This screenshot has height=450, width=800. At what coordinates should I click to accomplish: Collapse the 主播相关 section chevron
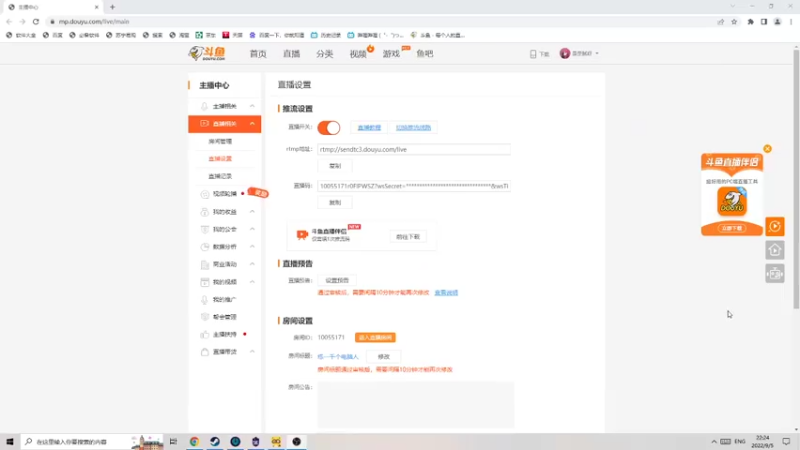(252, 106)
